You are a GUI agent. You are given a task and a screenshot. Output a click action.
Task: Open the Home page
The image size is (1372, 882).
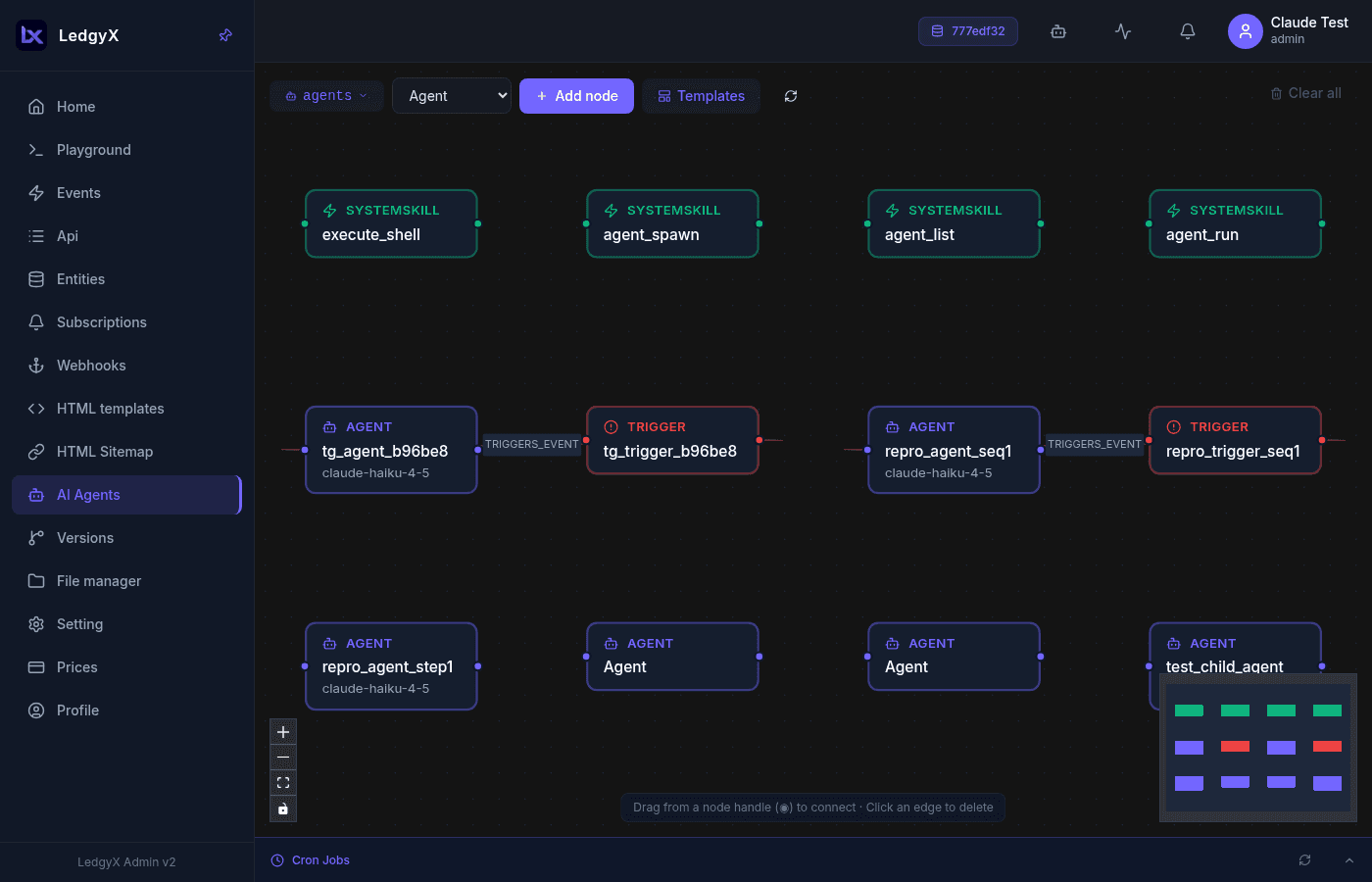click(x=126, y=107)
